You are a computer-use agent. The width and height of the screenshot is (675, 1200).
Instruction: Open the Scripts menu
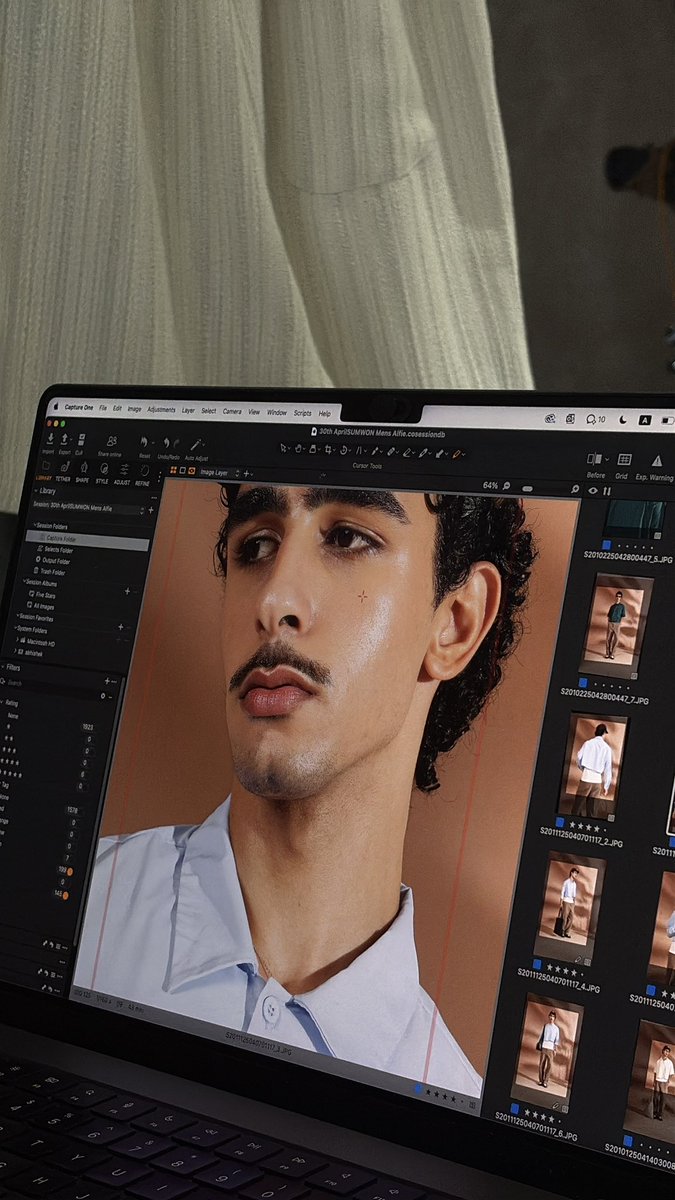tap(302, 412)
